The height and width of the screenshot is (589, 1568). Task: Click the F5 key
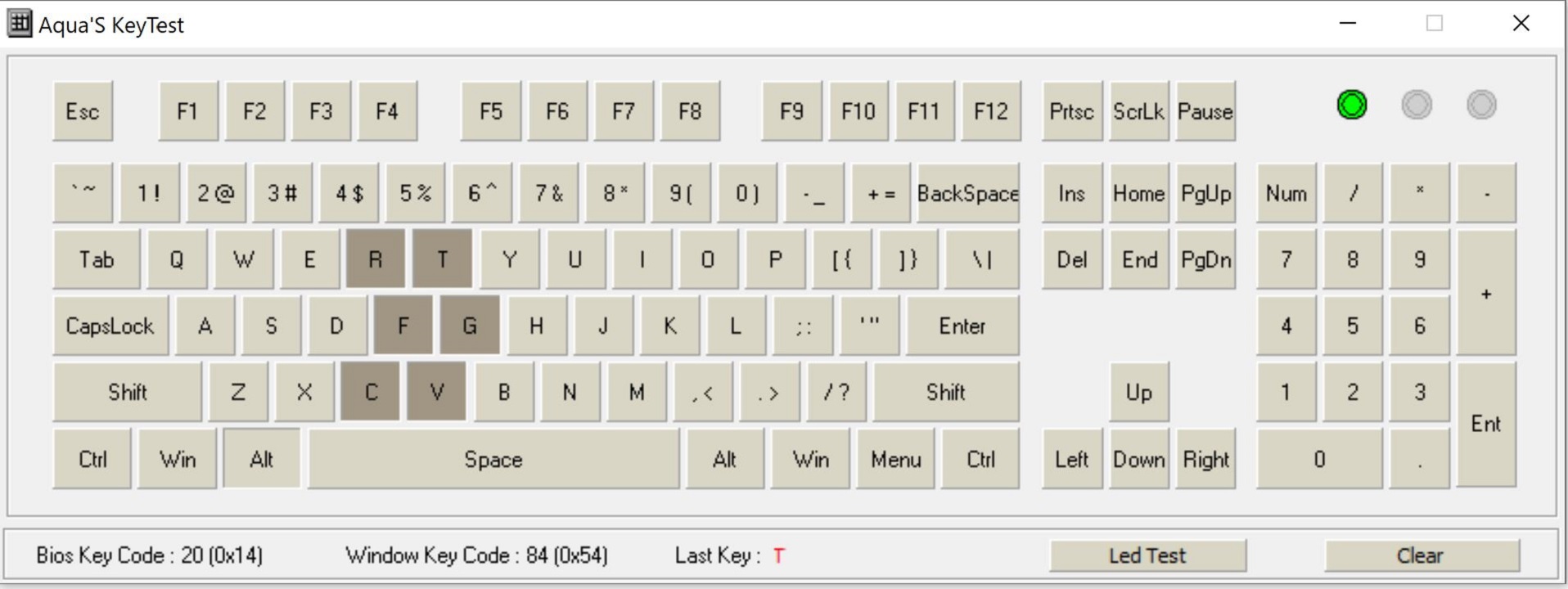click(491, 111)
